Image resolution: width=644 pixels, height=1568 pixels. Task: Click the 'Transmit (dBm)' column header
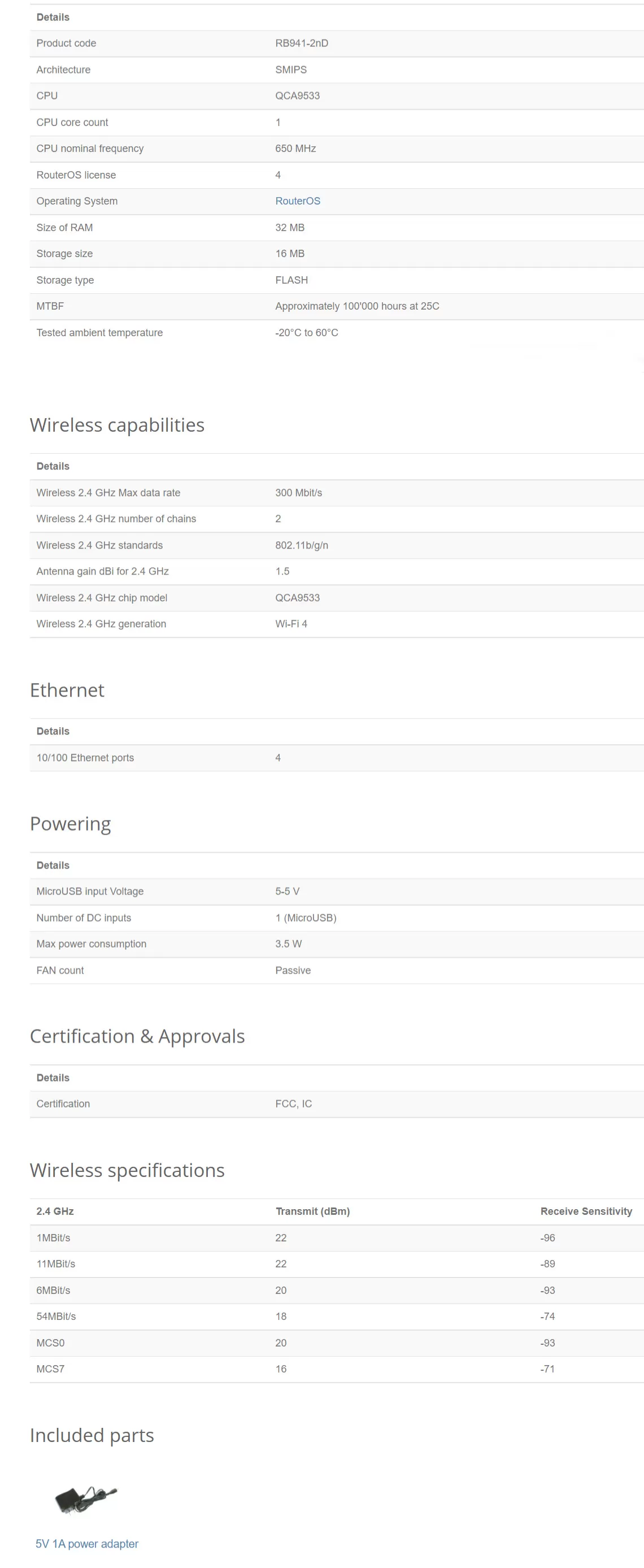point(313,1211)
